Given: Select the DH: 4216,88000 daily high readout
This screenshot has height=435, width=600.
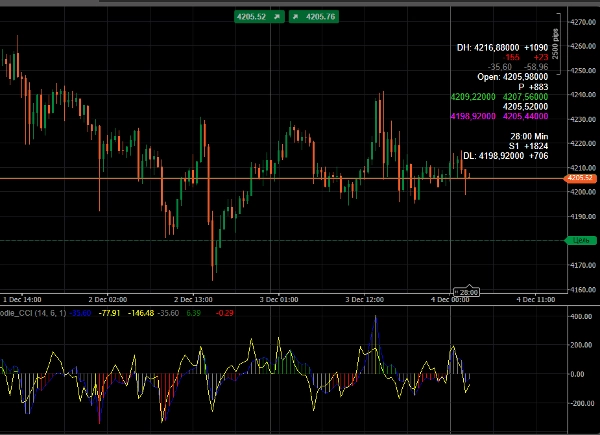Looking at the screenshot, I should coord(490,47).
